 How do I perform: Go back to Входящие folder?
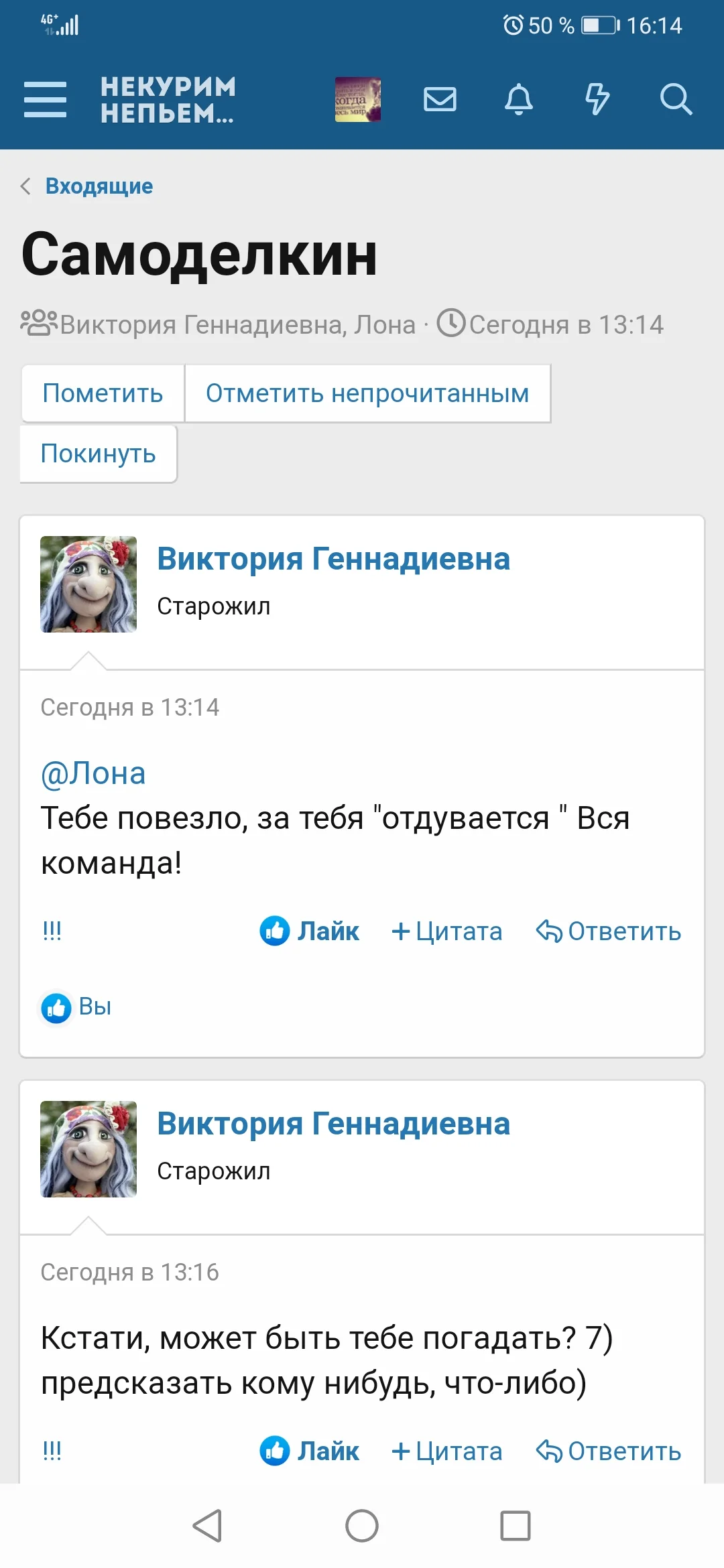coord(98,186)
